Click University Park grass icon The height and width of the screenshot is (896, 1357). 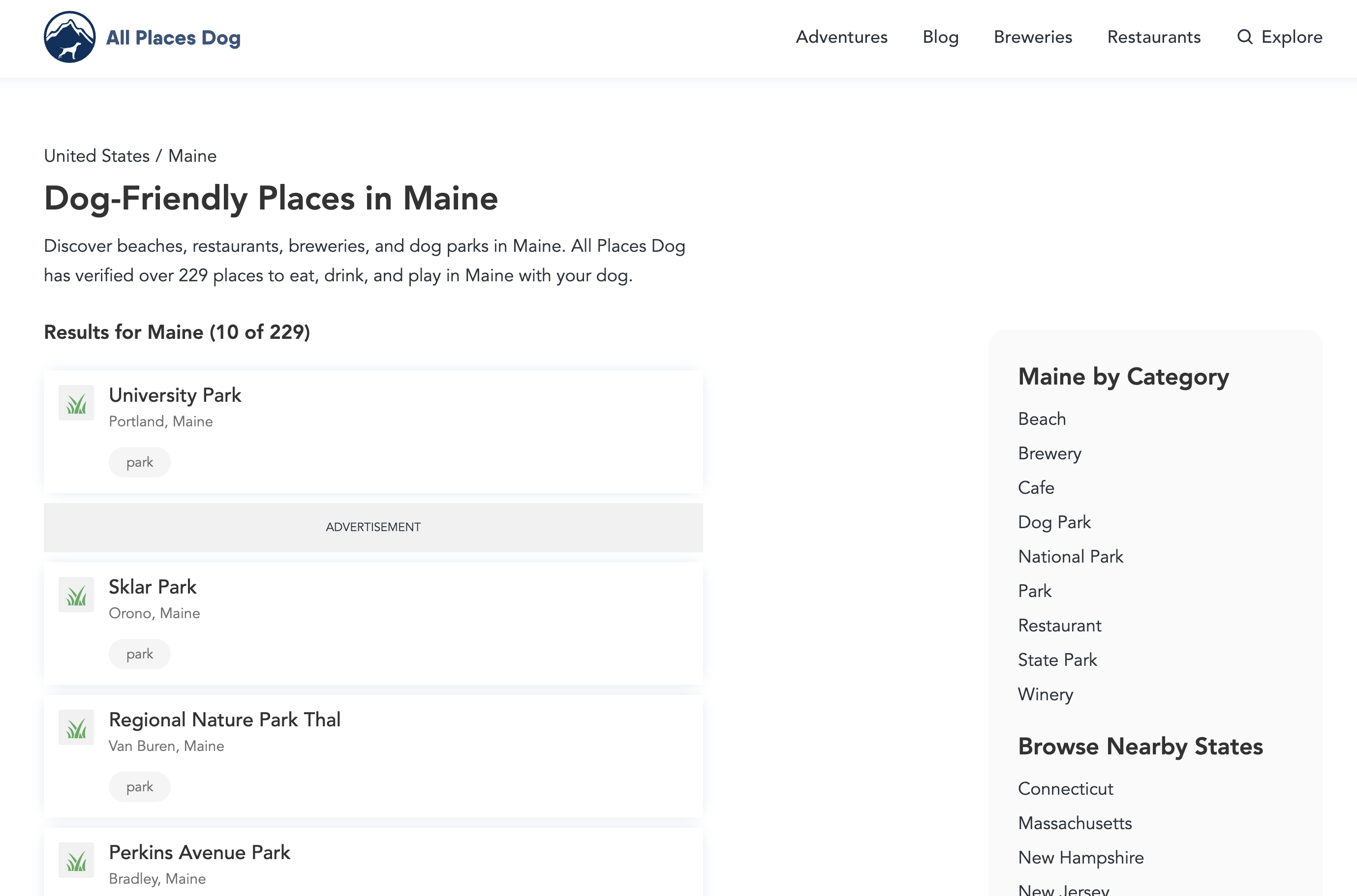click(76, 403)
